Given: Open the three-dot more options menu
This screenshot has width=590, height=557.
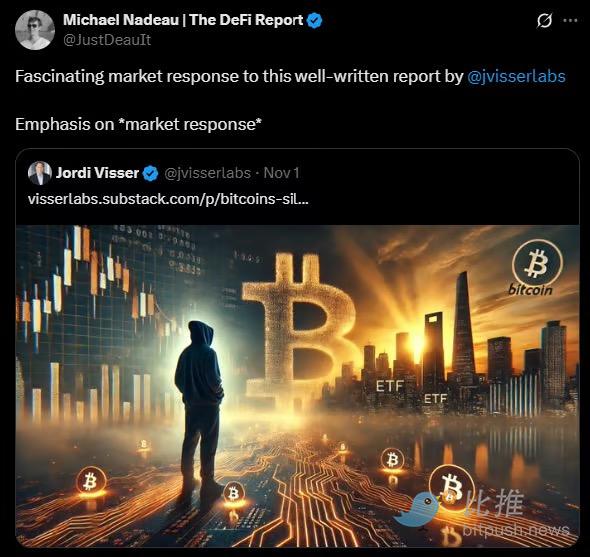Looking at the screenshot, I should (x=570, y=20).
